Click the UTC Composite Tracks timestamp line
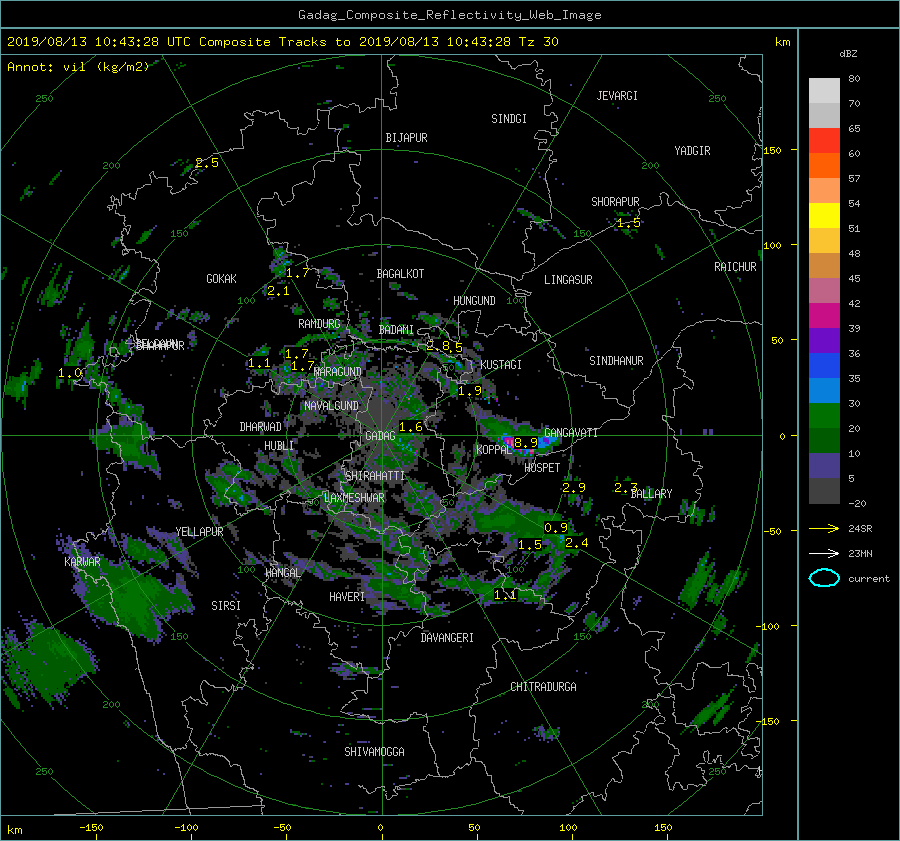The width and height of the screenshot is (900, 841). (282, 42)
